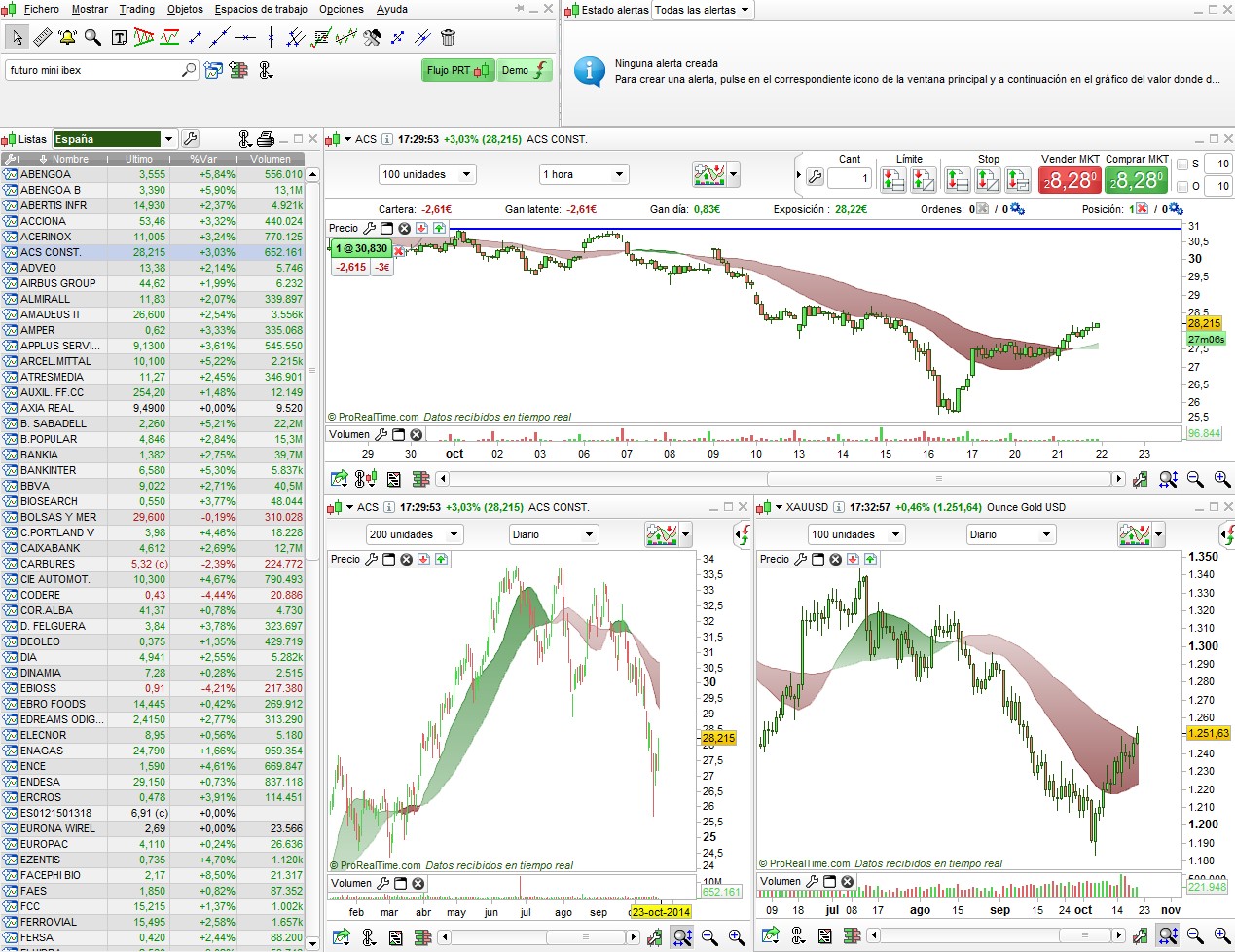
Task: Close the 1@30,830 position label
Action: click(399, 250)
